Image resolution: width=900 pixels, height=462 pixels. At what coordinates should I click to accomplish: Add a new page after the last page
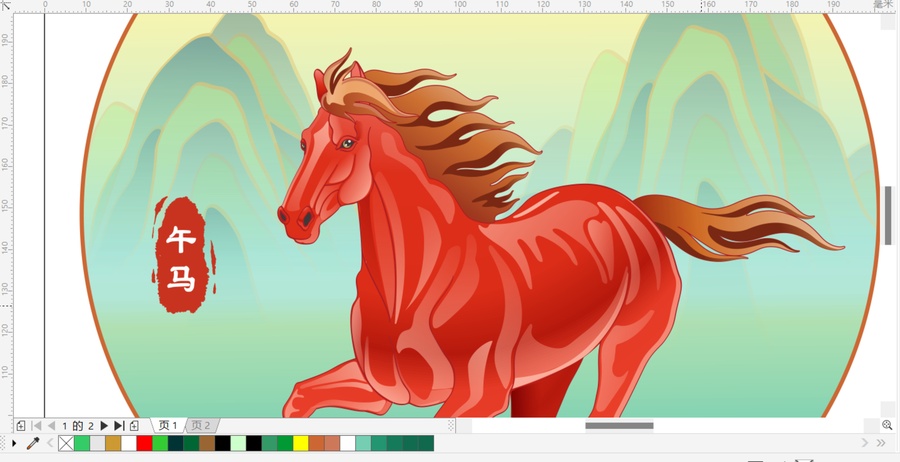click(x=134, y=426)
